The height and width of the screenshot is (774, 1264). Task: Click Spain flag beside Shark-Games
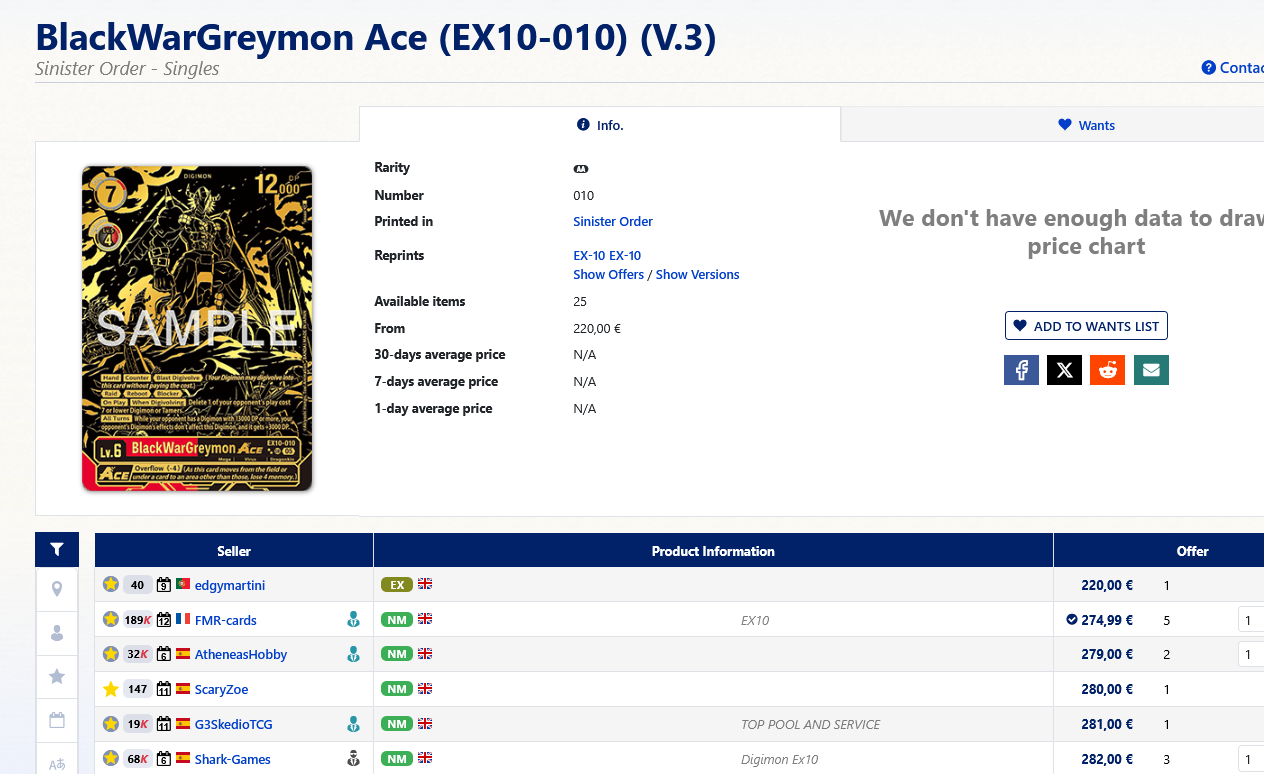tap(183, 758)
